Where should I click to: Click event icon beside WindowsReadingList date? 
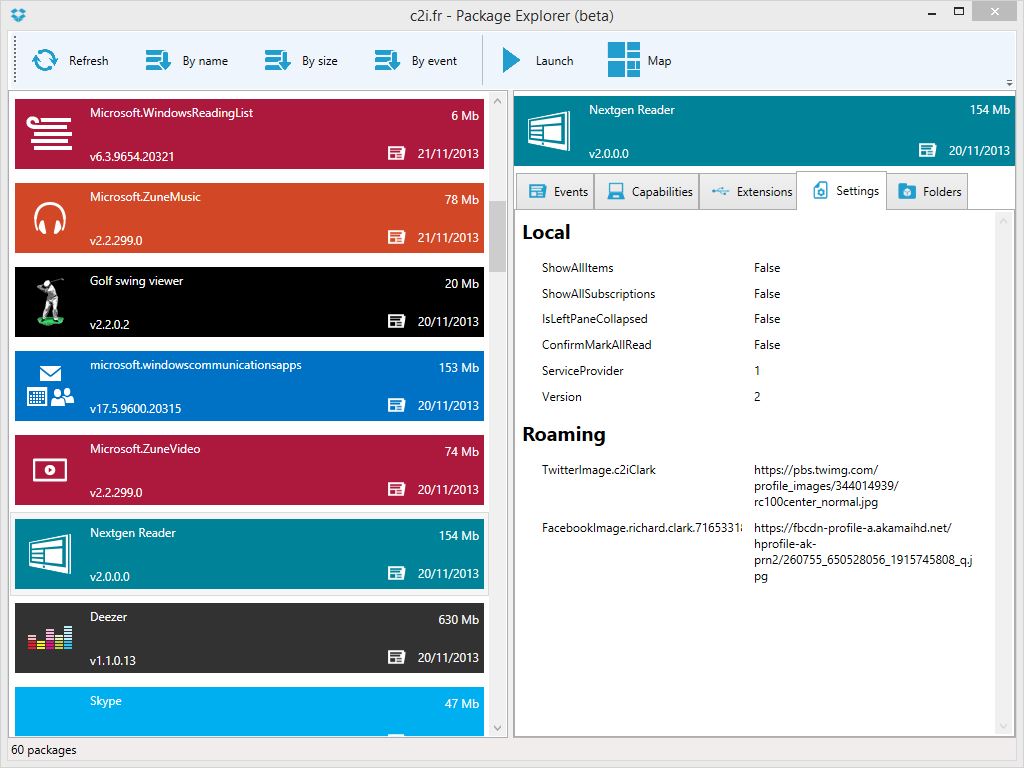coord(396,153)
